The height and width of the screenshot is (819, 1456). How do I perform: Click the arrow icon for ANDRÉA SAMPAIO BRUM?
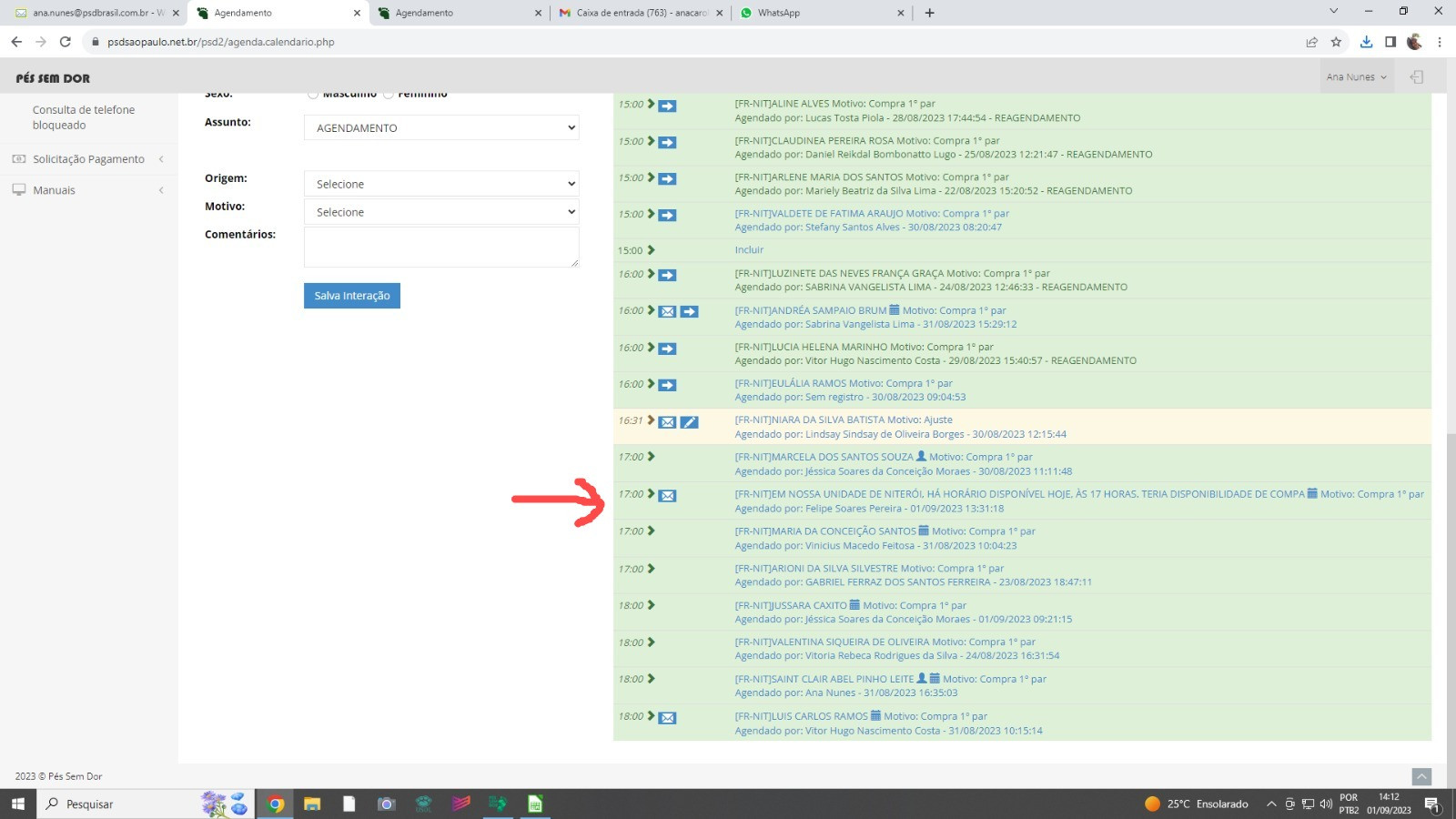(690, 311)
